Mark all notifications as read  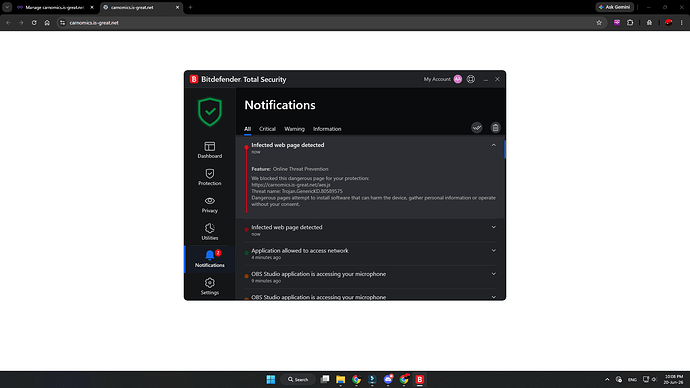click(x=477, y=128)
